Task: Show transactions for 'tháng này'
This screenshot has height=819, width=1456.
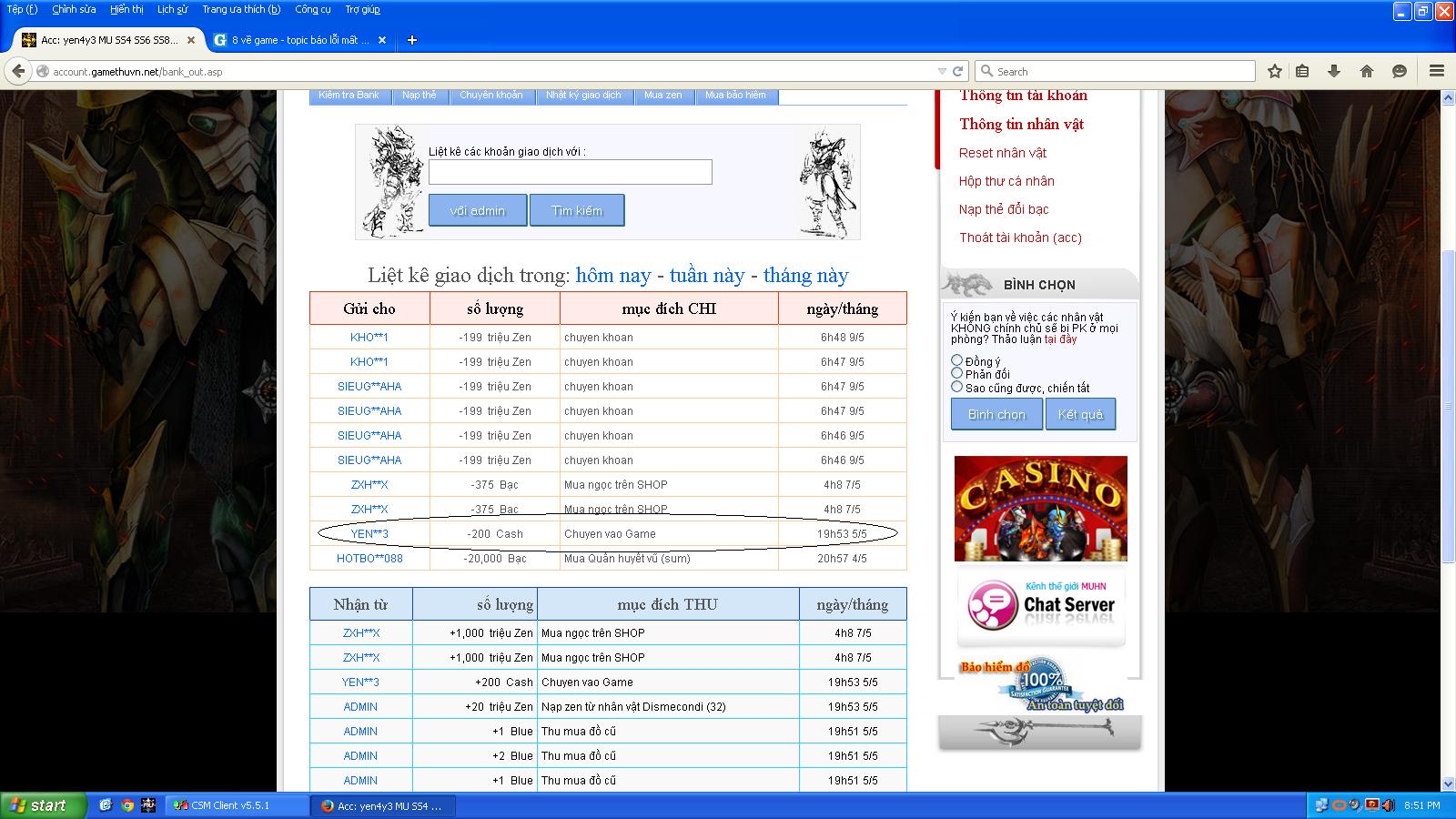Action: (806, 275)
